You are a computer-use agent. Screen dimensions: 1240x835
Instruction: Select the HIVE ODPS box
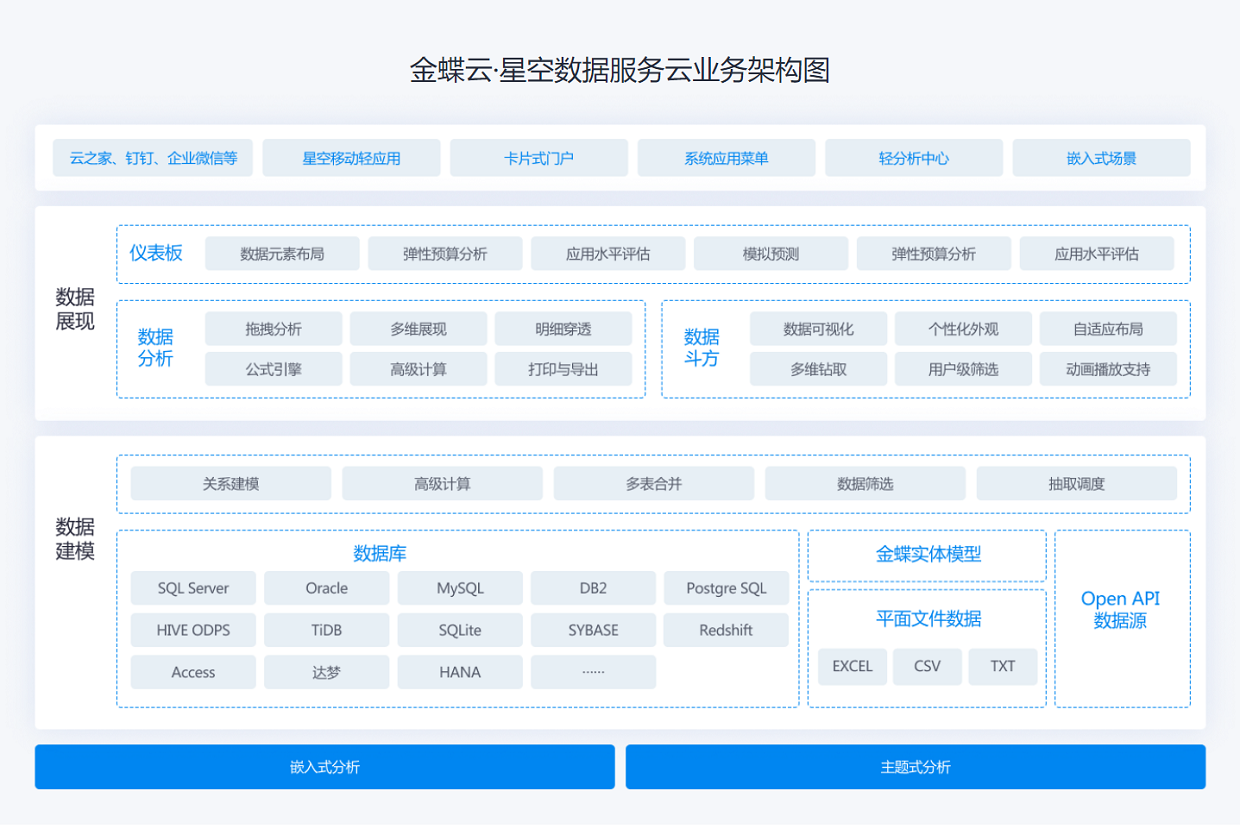pos(193,630)
